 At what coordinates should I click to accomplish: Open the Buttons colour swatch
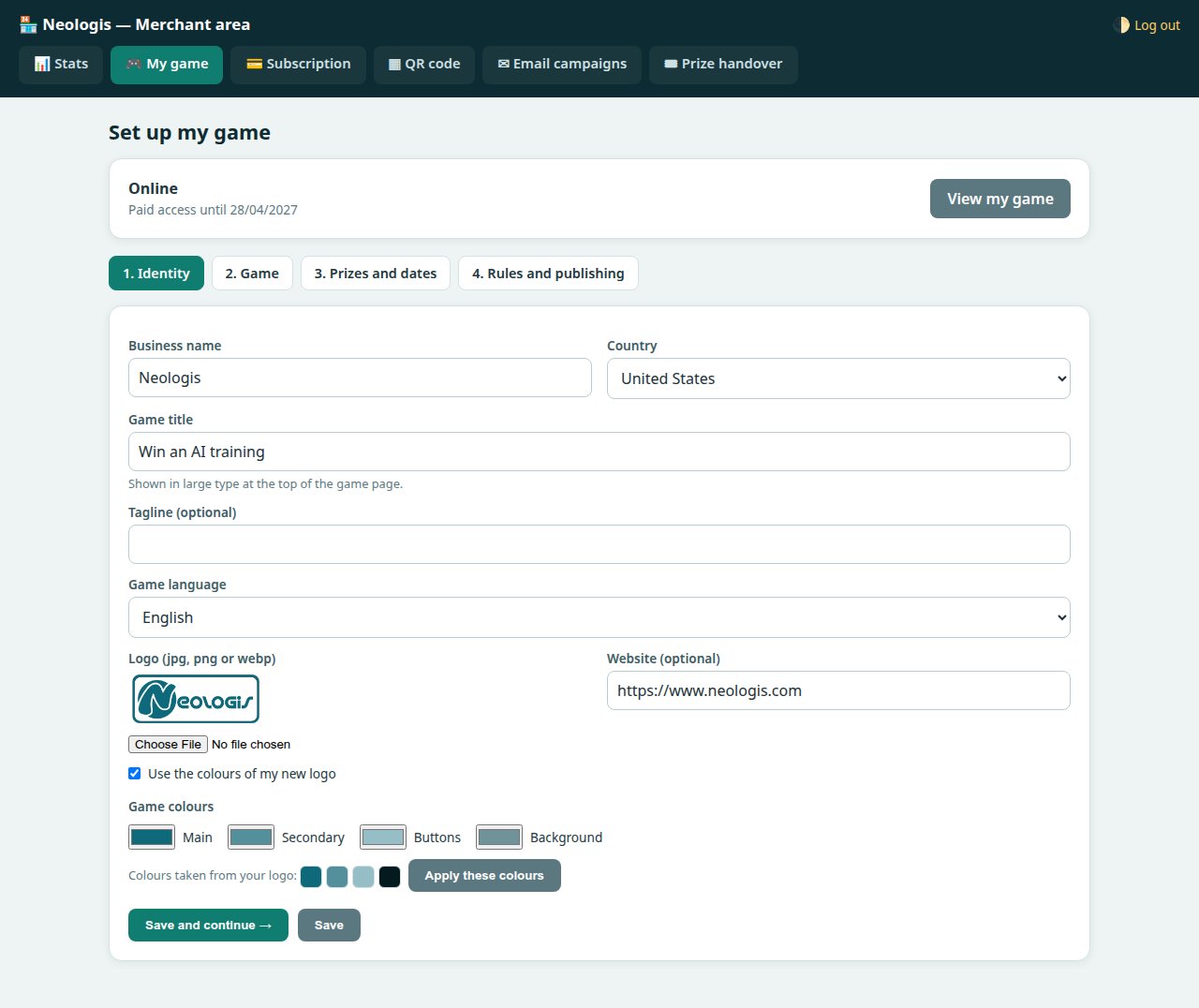[383, 838]
